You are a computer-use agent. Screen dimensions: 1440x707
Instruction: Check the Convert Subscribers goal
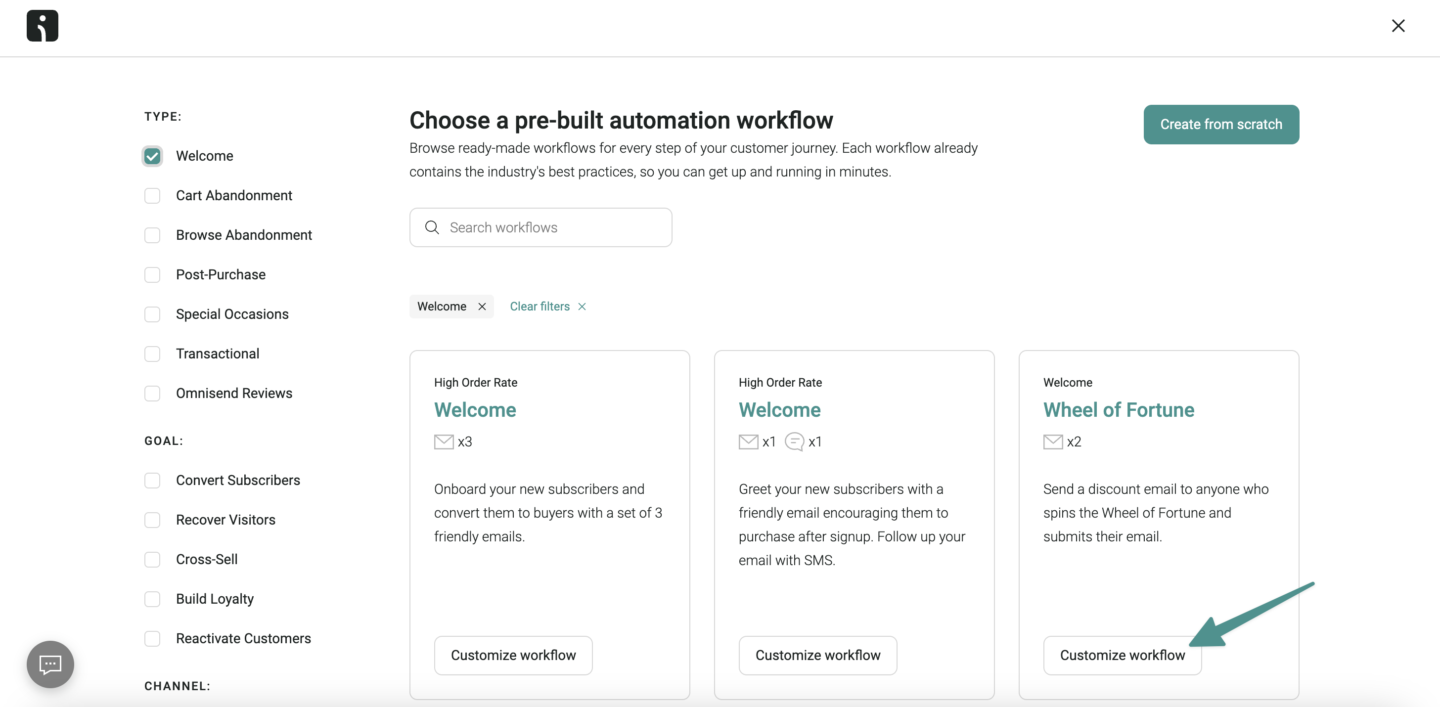point(152,481)
